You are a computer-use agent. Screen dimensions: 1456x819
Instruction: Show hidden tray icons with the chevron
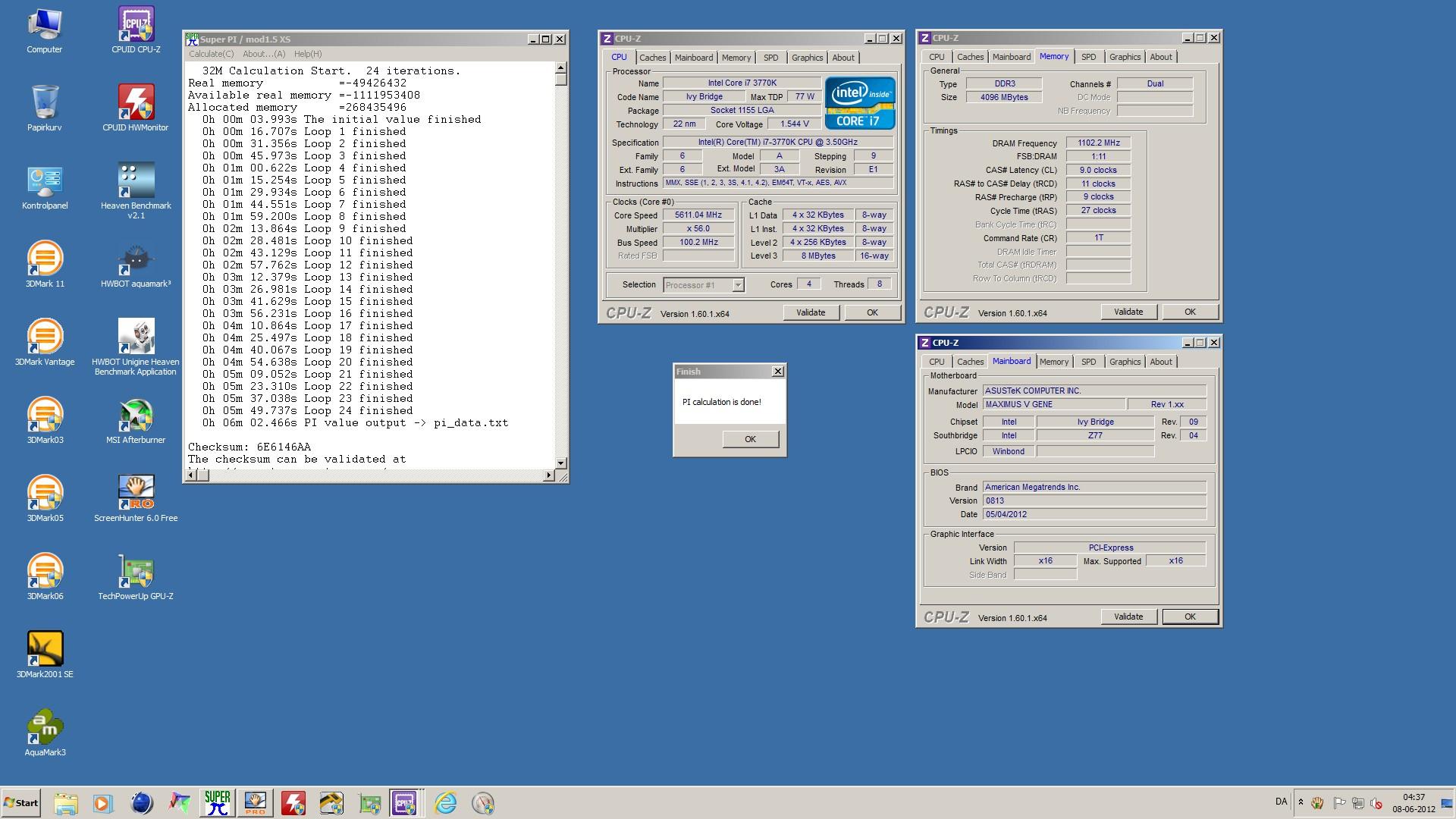click(x=1301, y=802)
